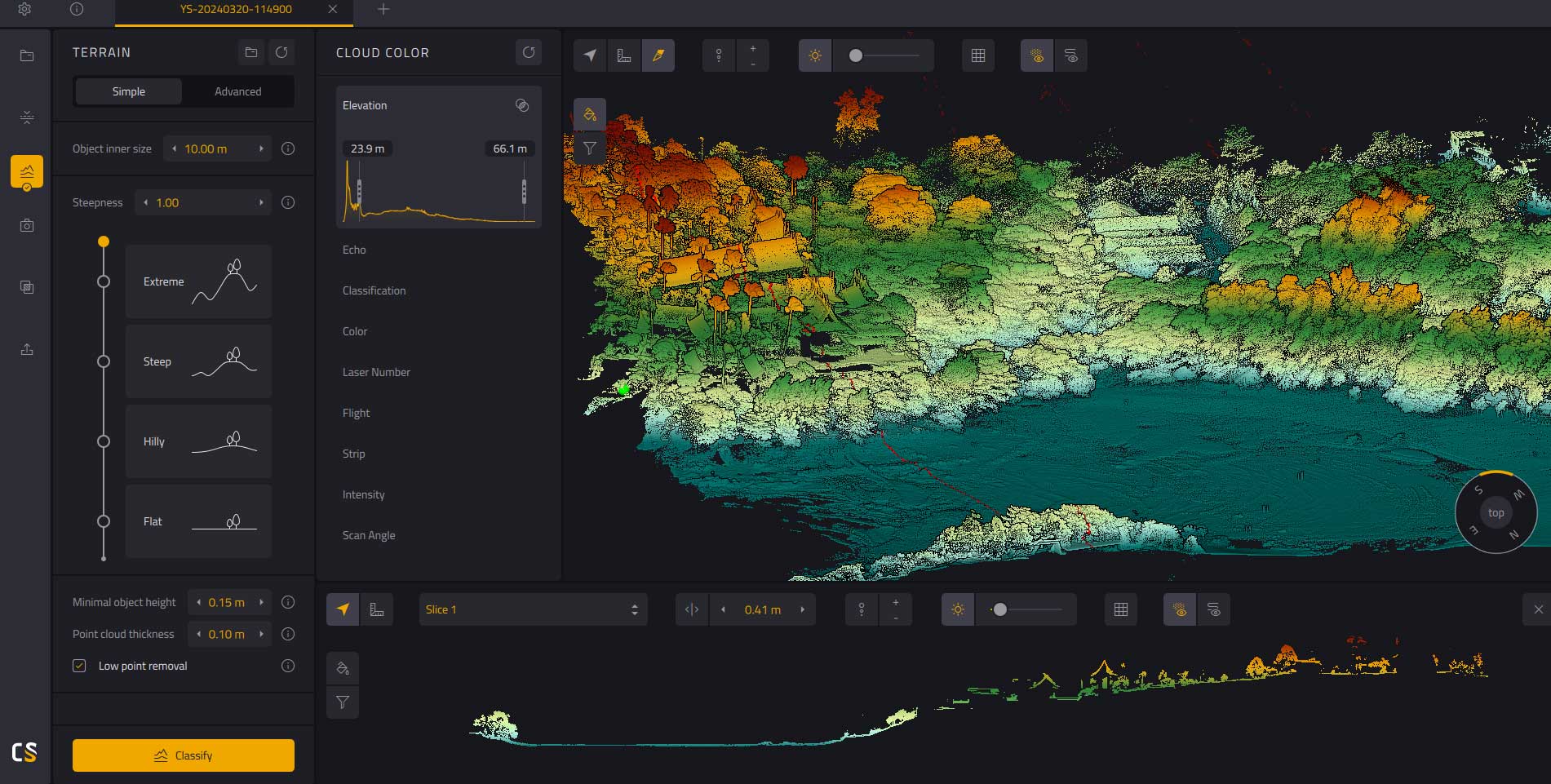Activate the navigation arrow tool in top toolbar

click(x=589, y=55)
